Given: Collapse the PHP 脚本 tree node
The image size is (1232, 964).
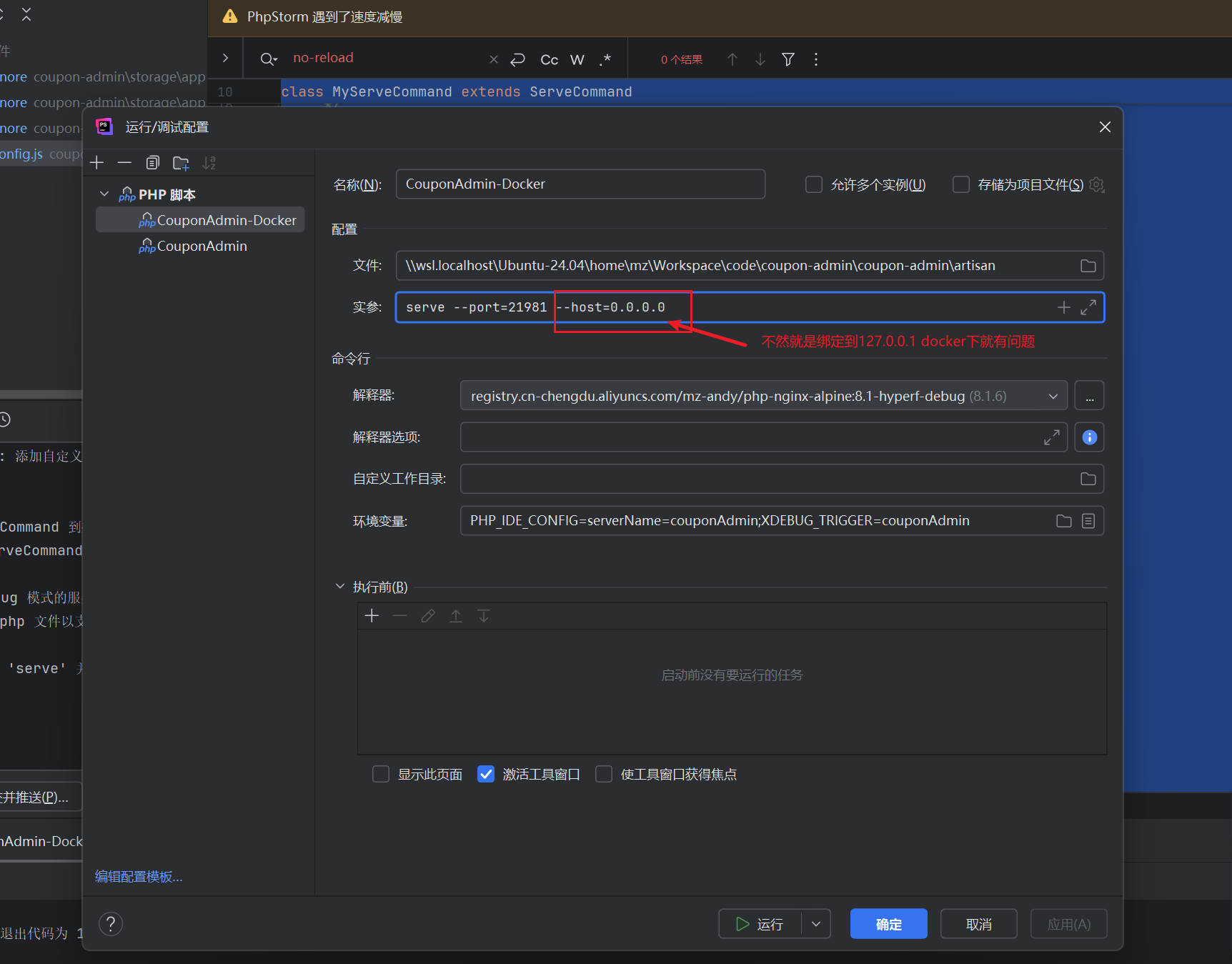Looking at the screenshot, I should click(104, 194).
